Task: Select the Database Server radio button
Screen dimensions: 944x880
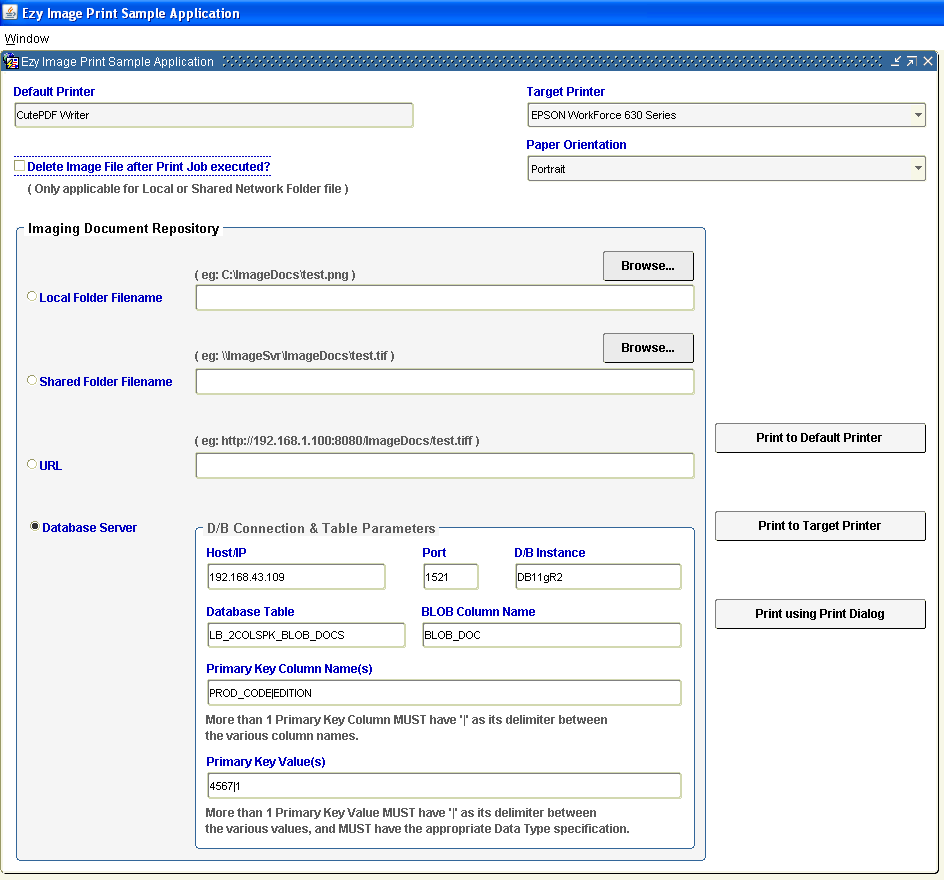Action: (35, 526)
